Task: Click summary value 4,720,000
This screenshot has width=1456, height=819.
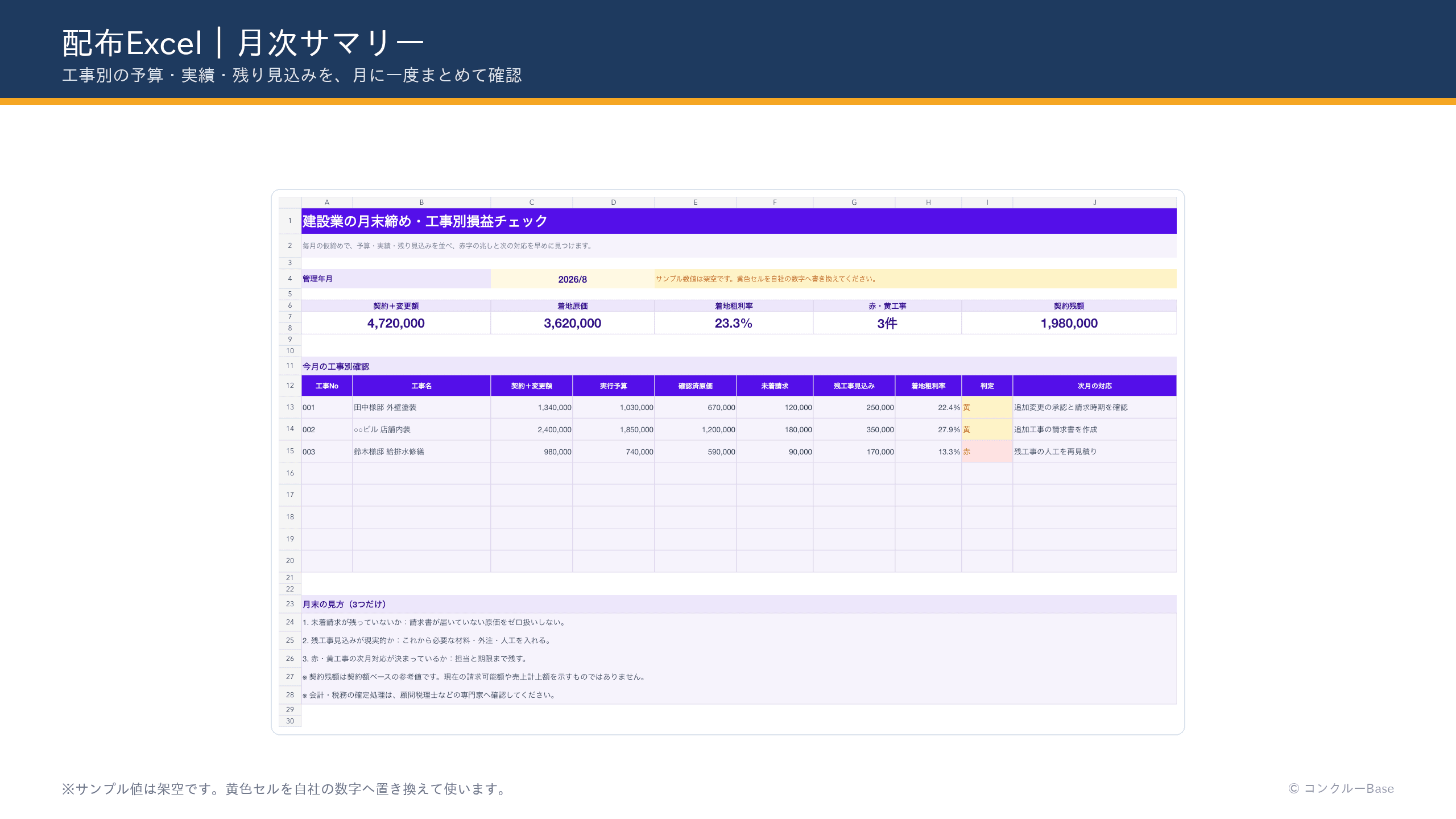Action: click(x=396, y=323)
